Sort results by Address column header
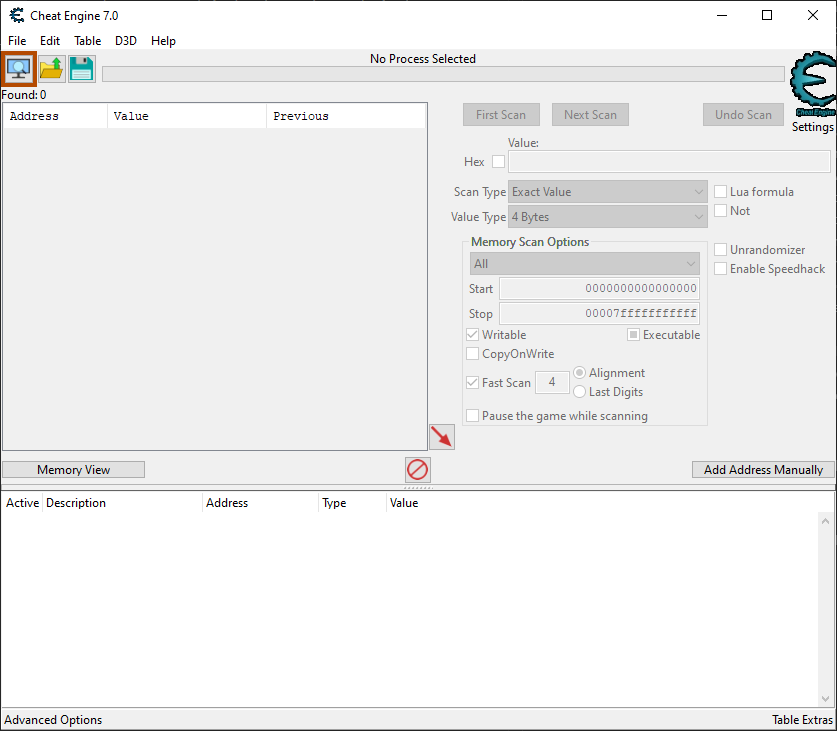The width and height of the screenshot is (837, 731). coord(55,116)
